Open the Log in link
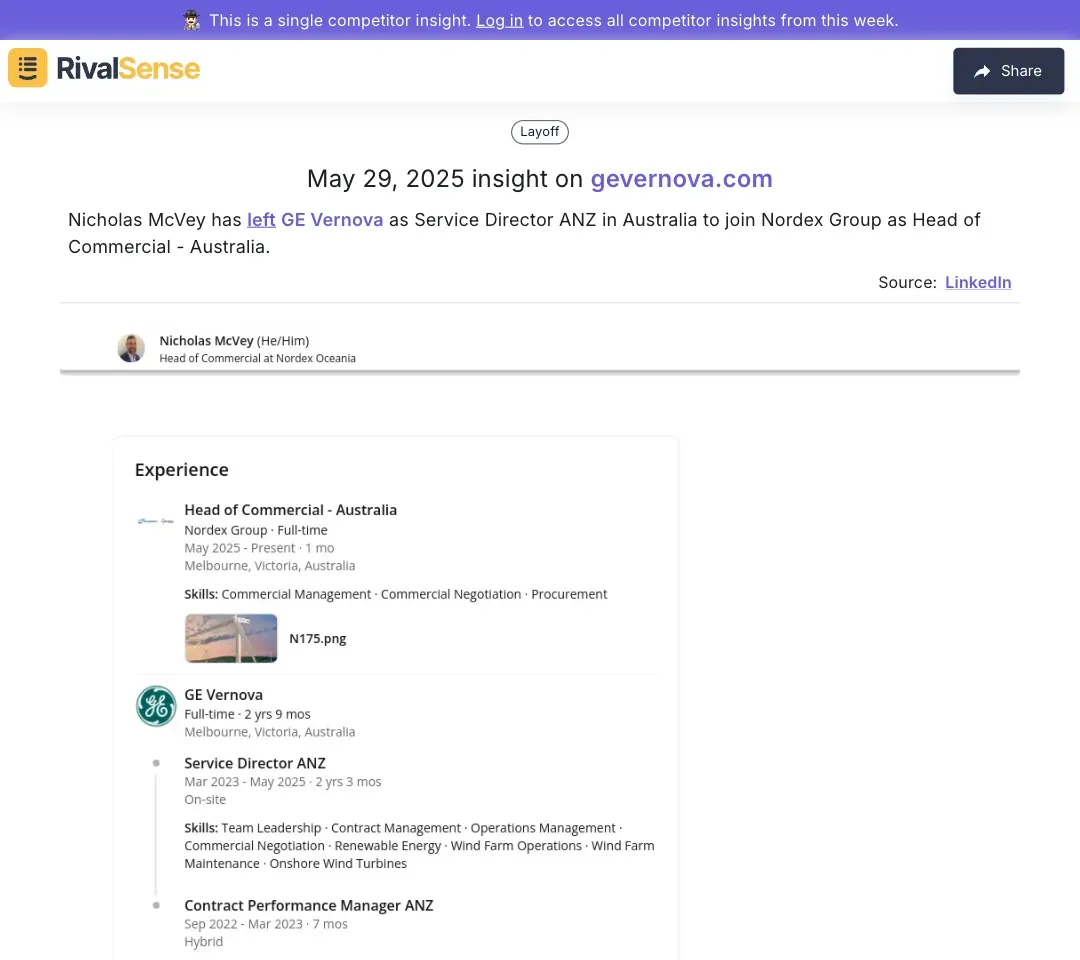The height and width of the screenshot is (960, 1080). (499, 20)
